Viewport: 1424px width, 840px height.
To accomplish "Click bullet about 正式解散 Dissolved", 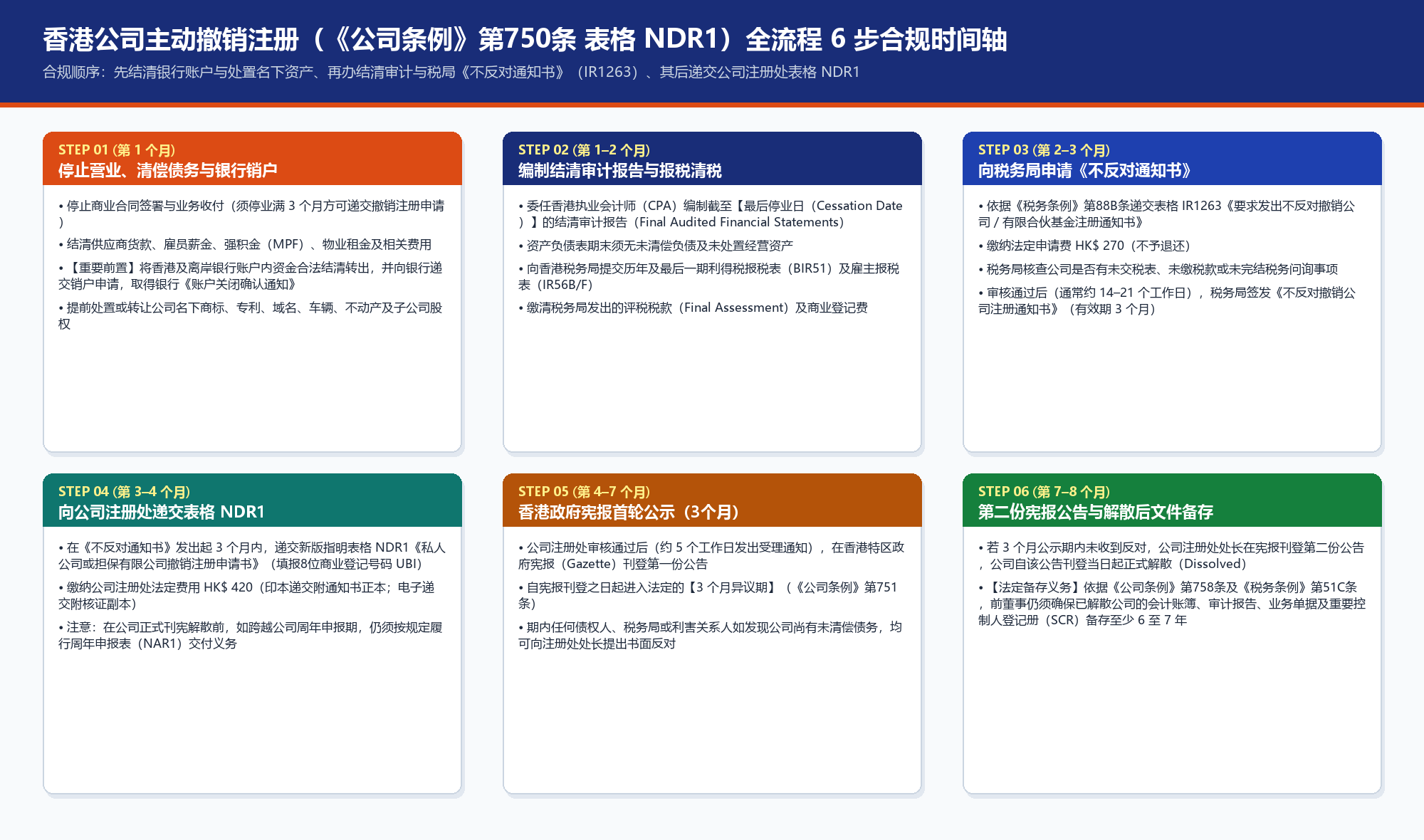I will (x=1171, y=555).
